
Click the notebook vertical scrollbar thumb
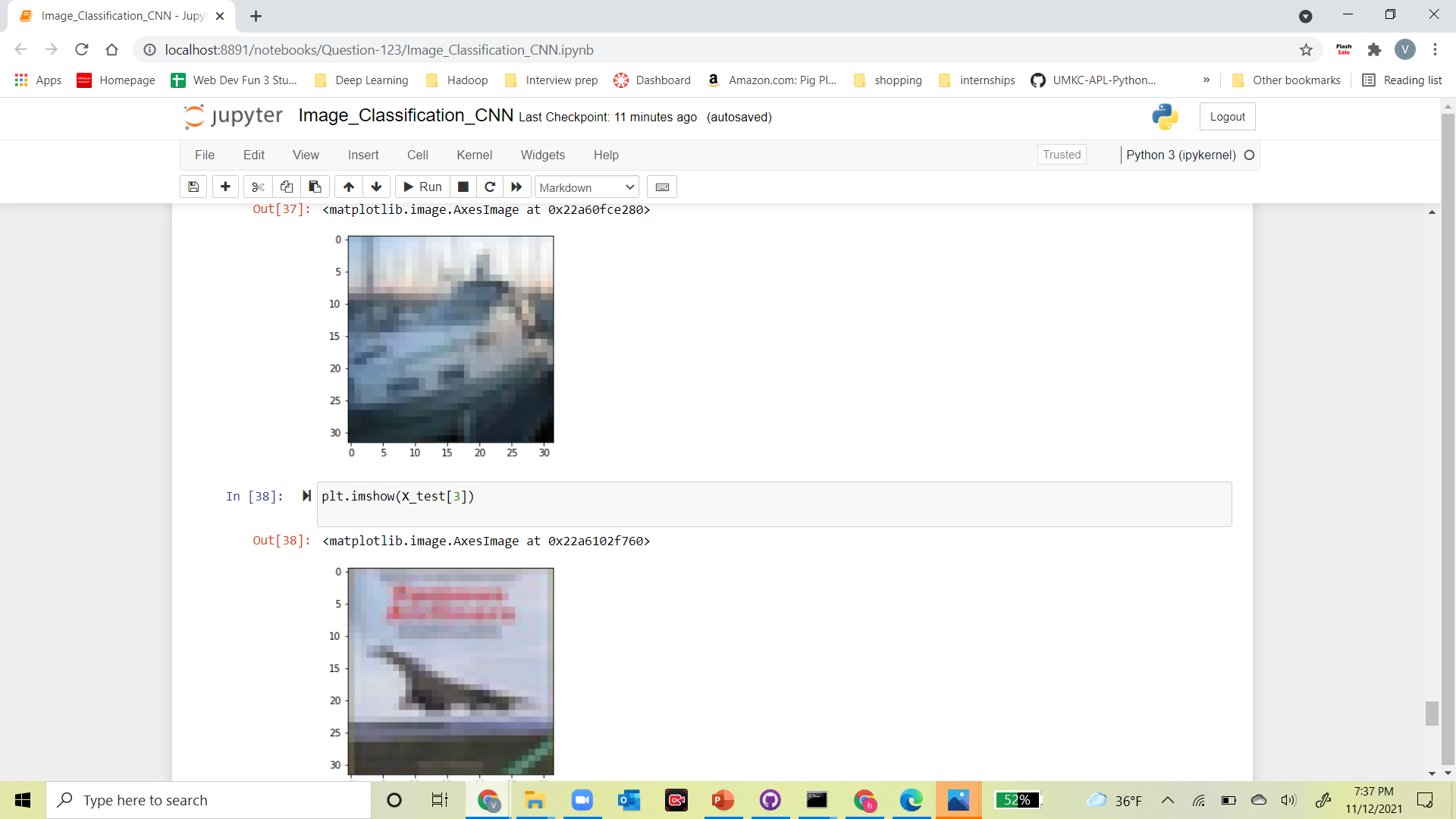[1432, 714]
